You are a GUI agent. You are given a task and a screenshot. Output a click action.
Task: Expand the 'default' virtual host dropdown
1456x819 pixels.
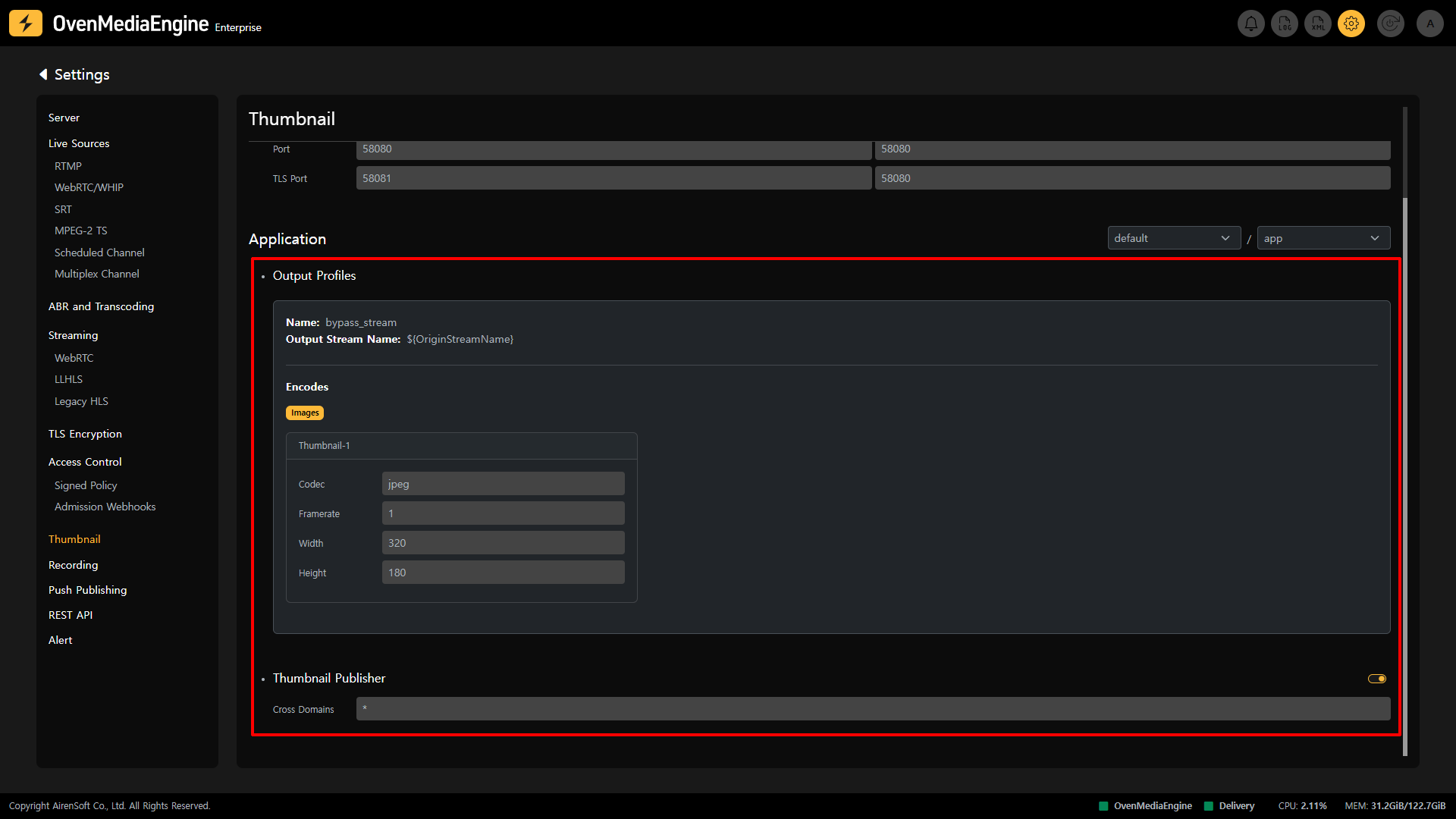click(x=1173, y=238)
